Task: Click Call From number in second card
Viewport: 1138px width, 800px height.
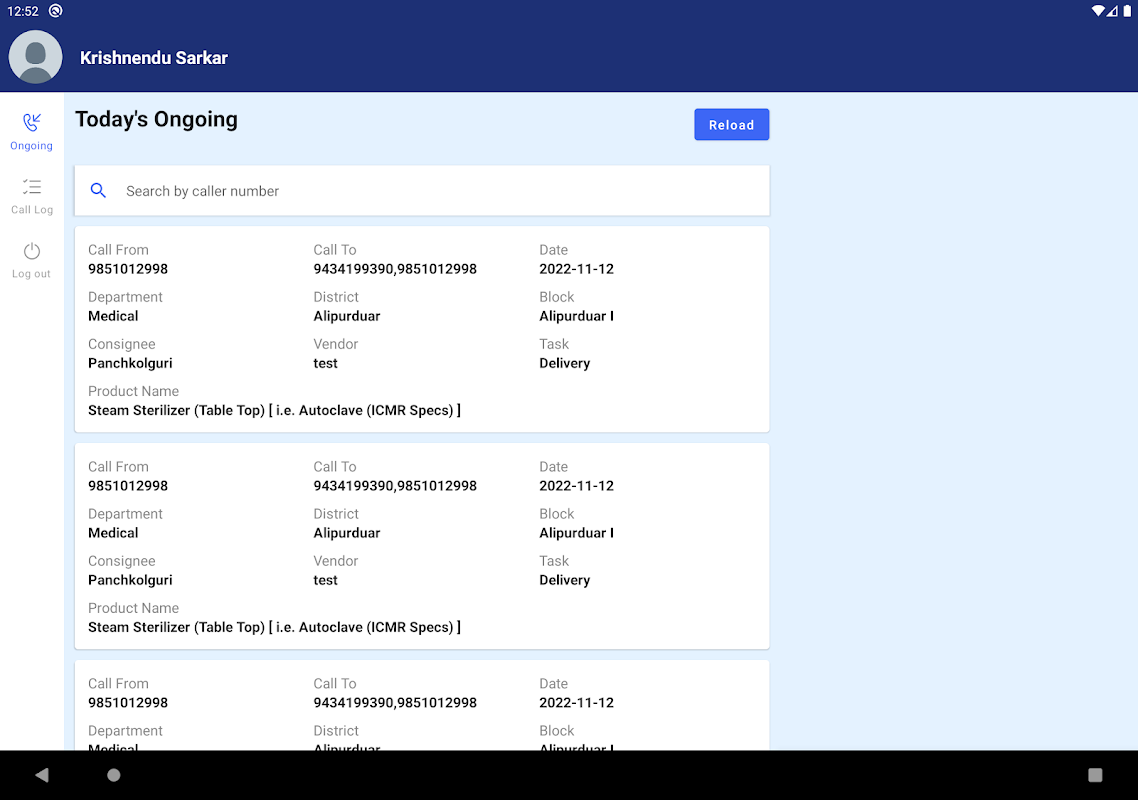Action: pos(128,486)
